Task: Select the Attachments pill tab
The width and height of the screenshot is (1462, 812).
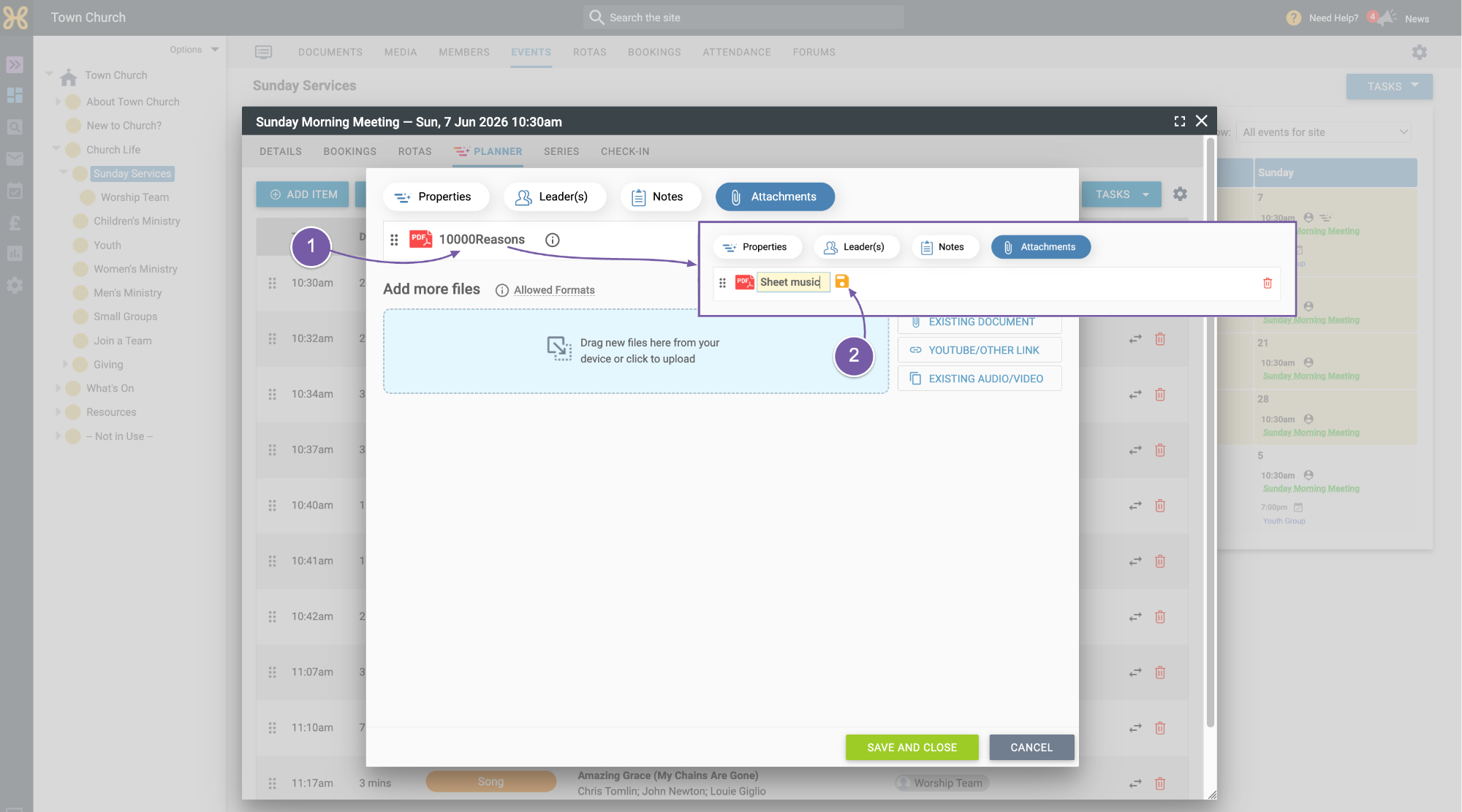Action: (775, 197)
